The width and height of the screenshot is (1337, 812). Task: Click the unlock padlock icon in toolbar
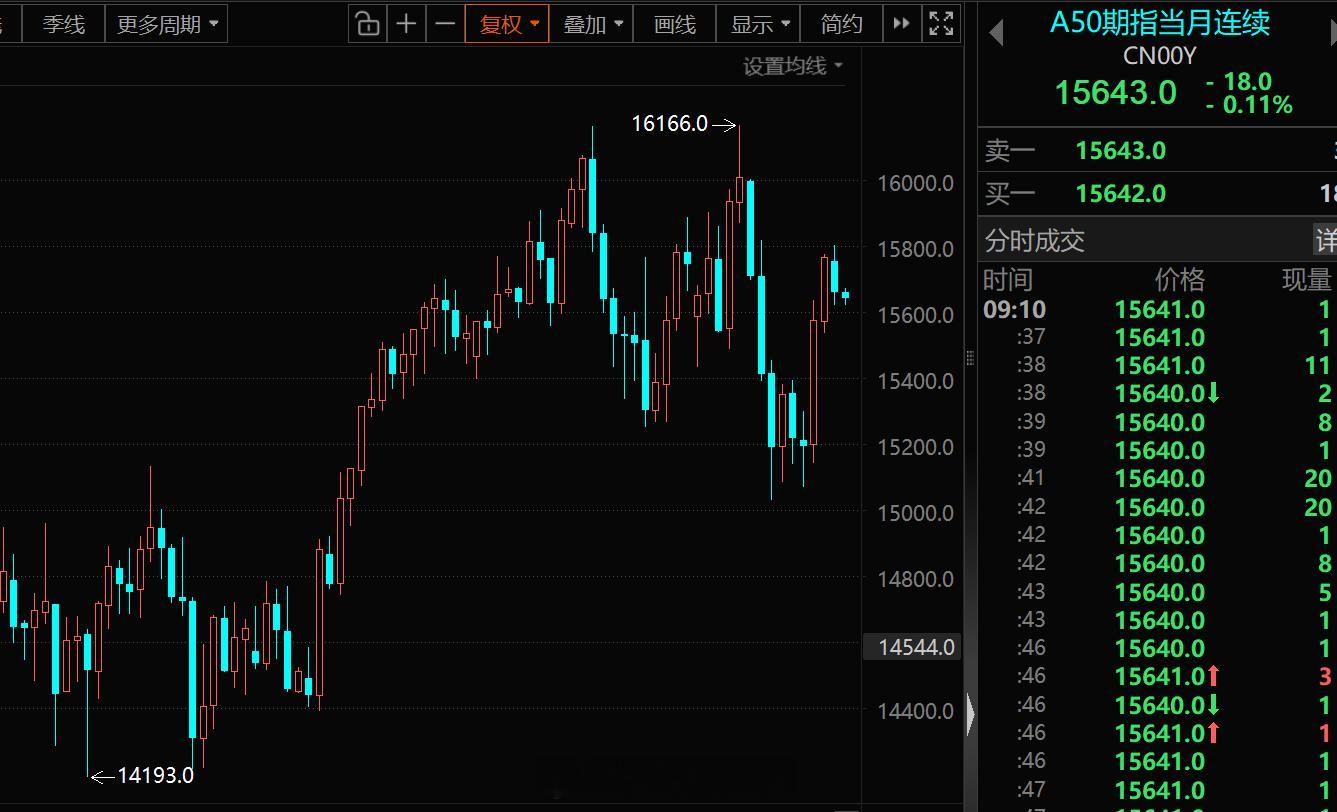[x=368, y=24]
